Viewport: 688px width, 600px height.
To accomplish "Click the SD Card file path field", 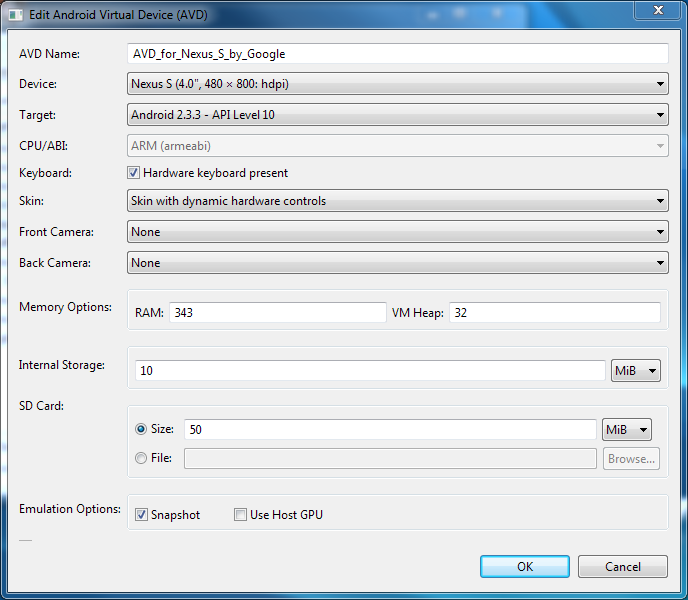I will 390,459.
